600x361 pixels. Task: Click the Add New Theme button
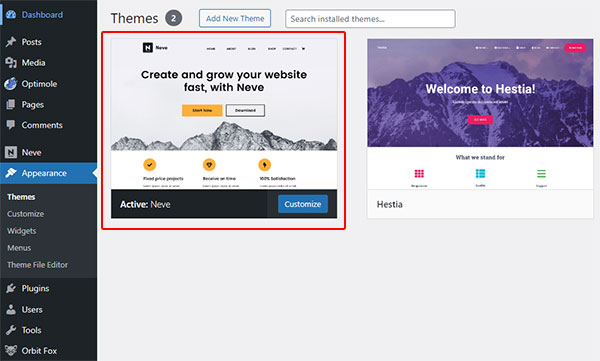click(235, 18)
